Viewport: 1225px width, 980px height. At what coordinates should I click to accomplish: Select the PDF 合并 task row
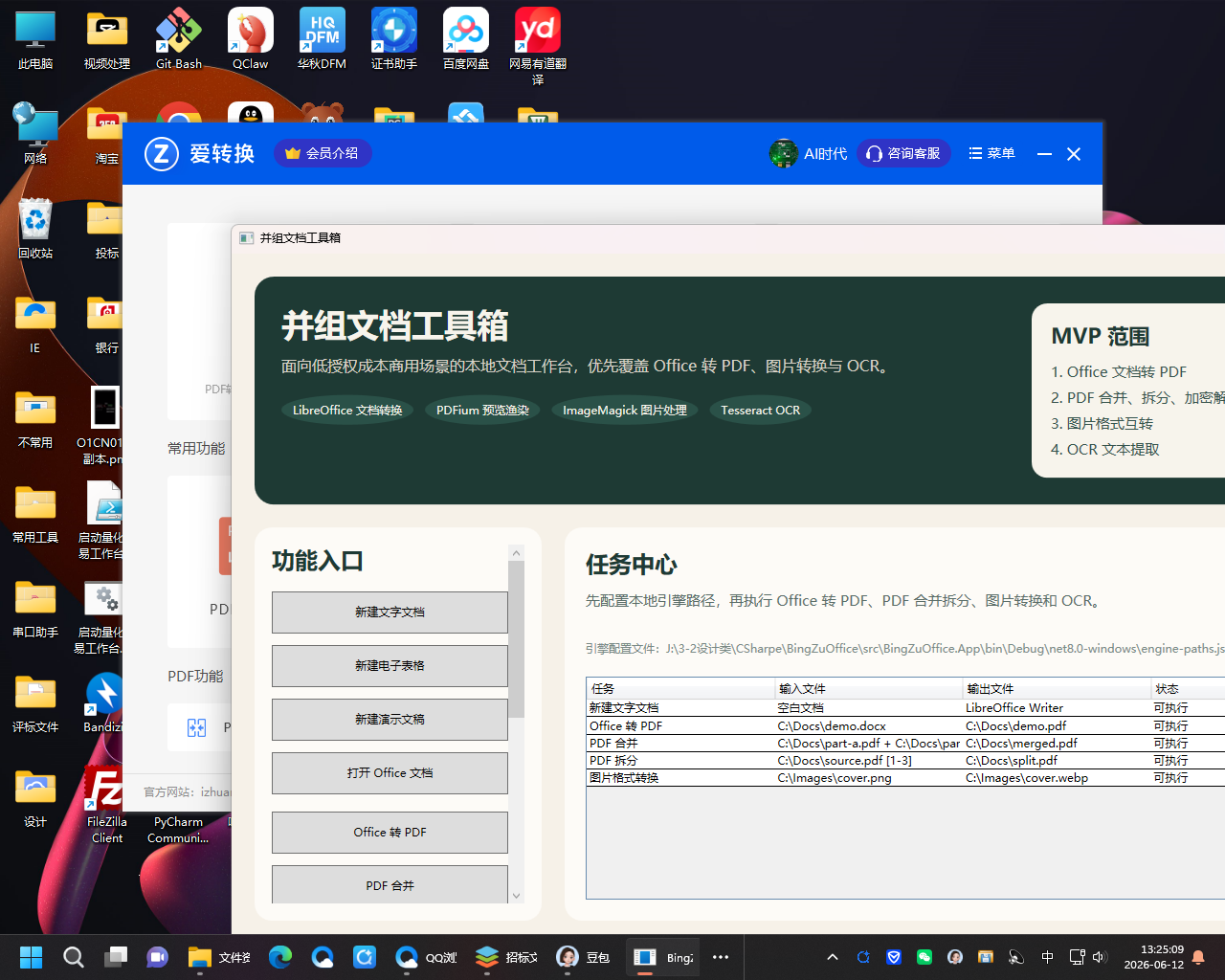click(905, 744)
